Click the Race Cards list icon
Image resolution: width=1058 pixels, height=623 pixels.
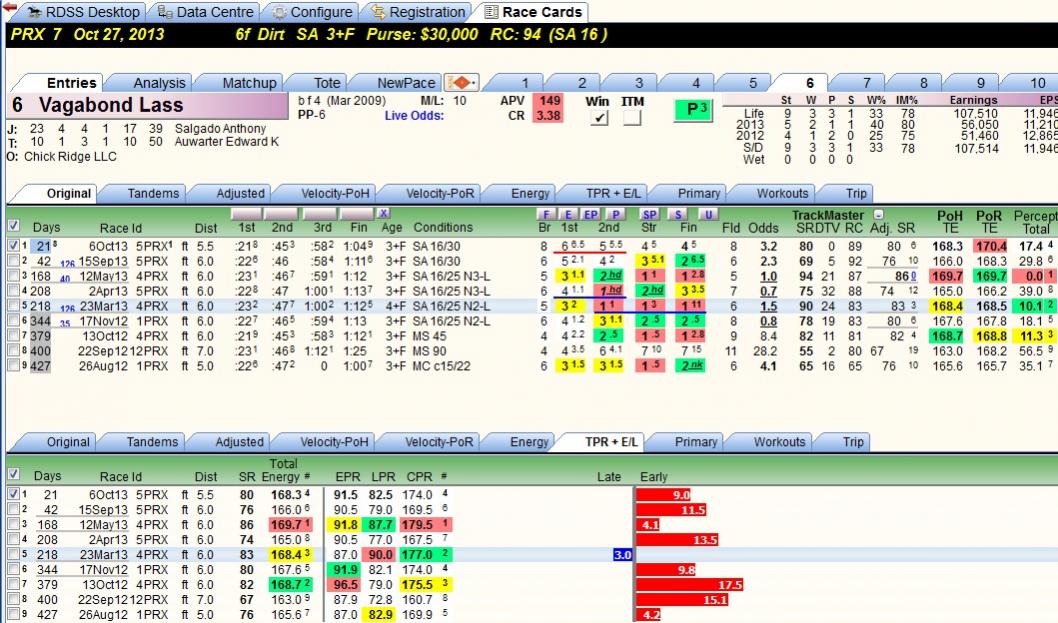(x=492, y=12)
